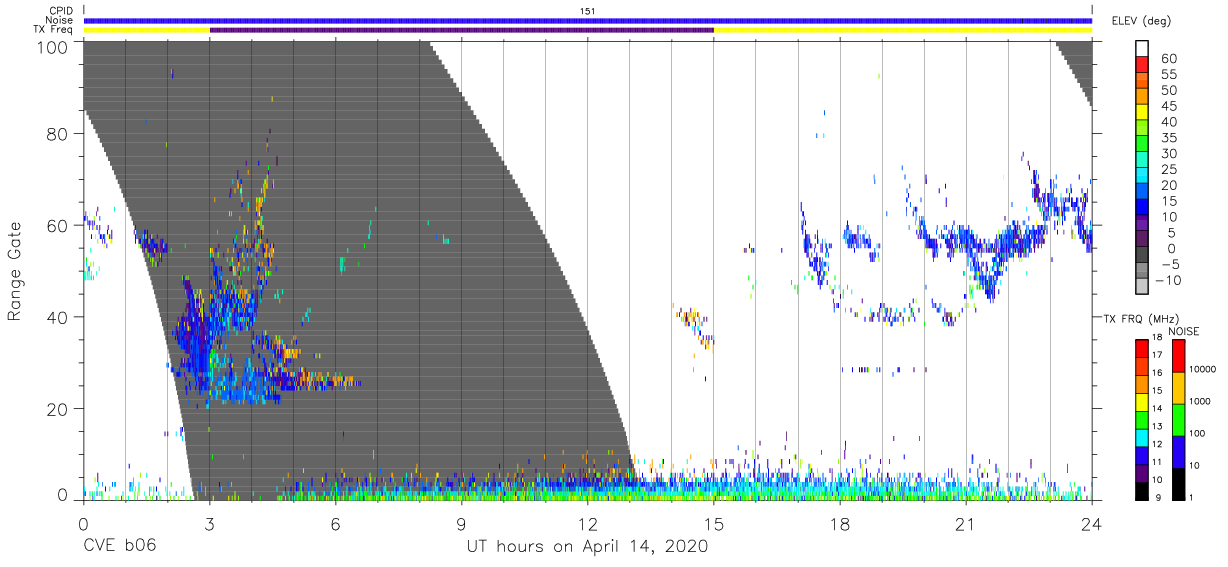Click the '-5' label on the ELEV colorbar
This screenshot has width=1228, height=567.
coord(1171,264)
